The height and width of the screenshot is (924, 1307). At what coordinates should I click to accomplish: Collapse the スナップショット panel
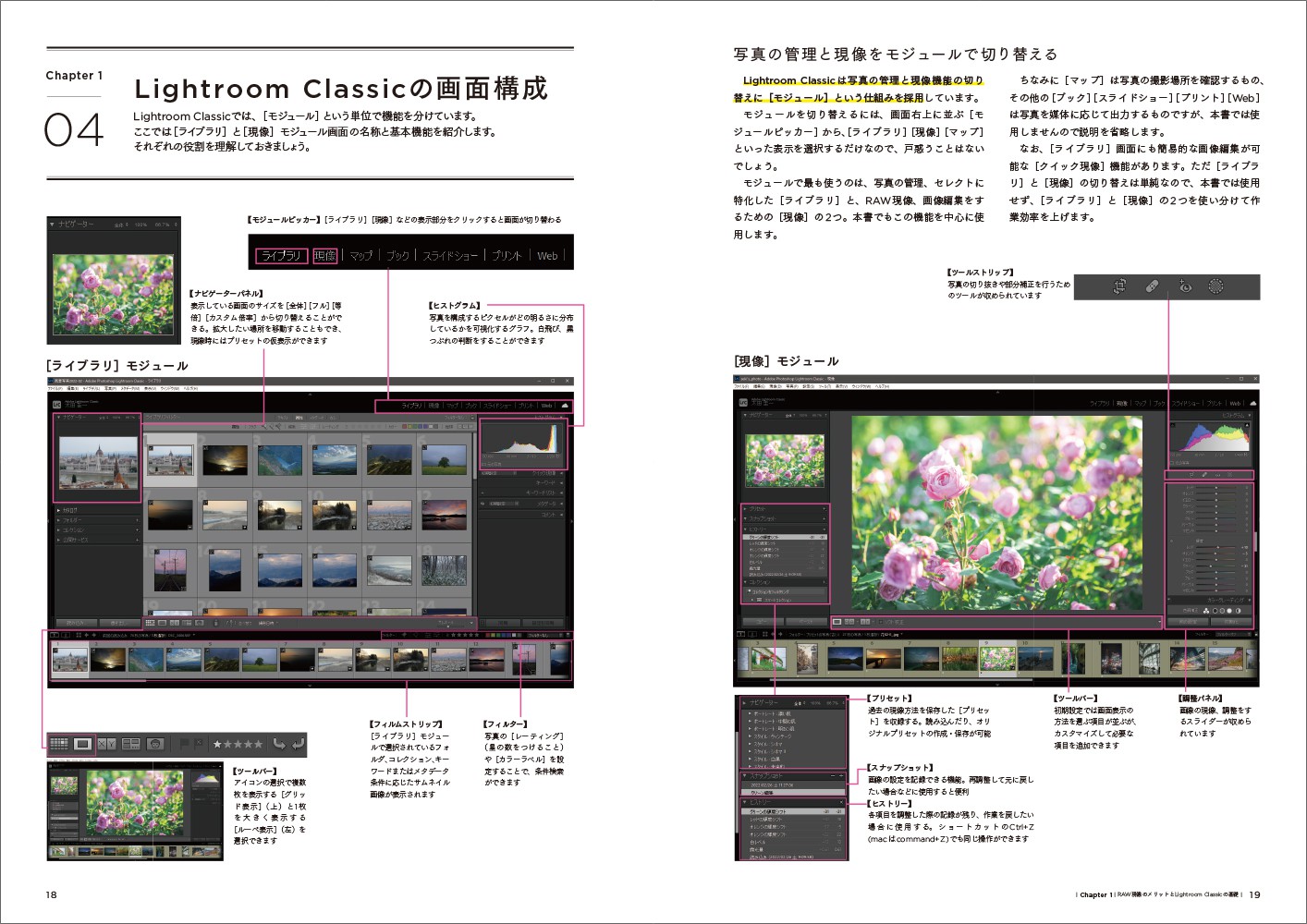(743, 776)
